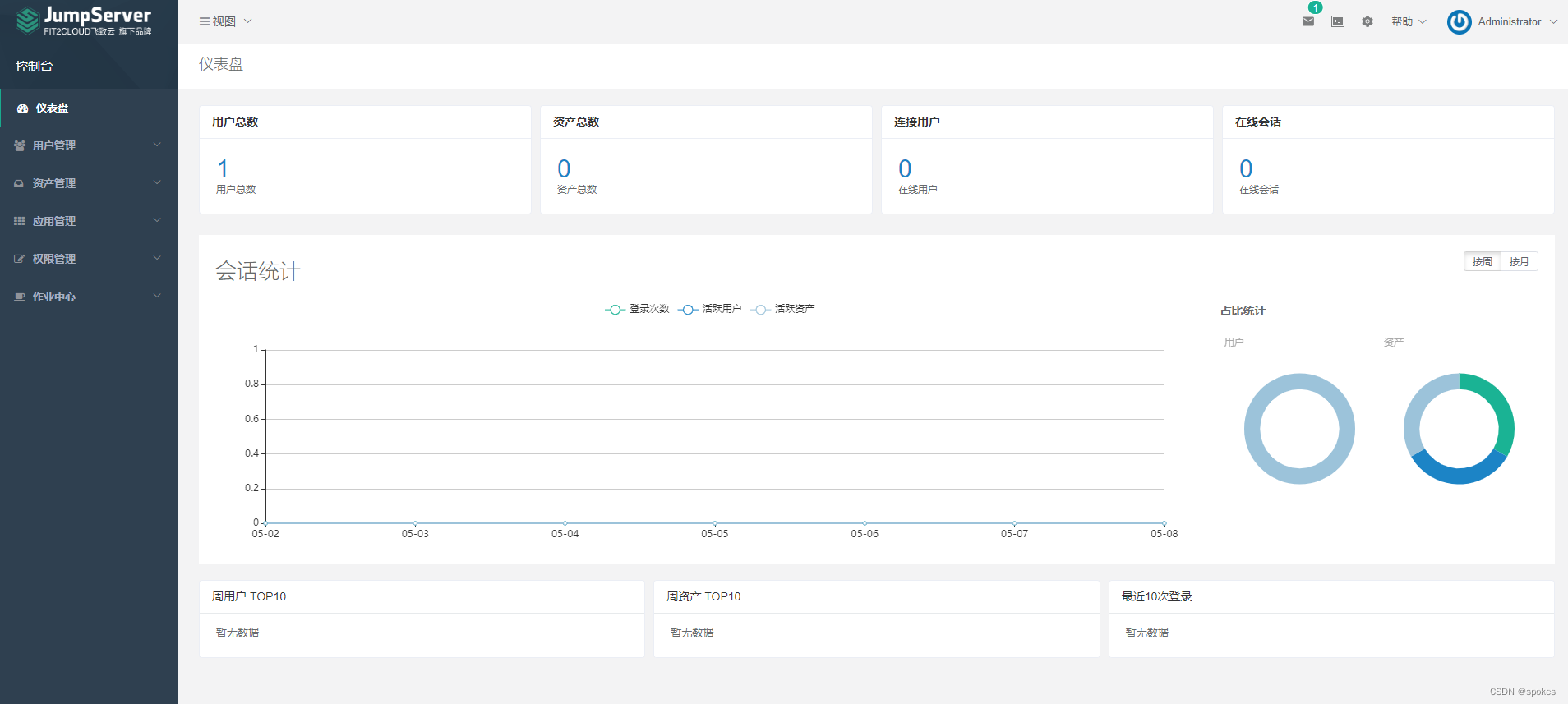Click the application management grid icon
1568x704 pixels.
[20, 221]
